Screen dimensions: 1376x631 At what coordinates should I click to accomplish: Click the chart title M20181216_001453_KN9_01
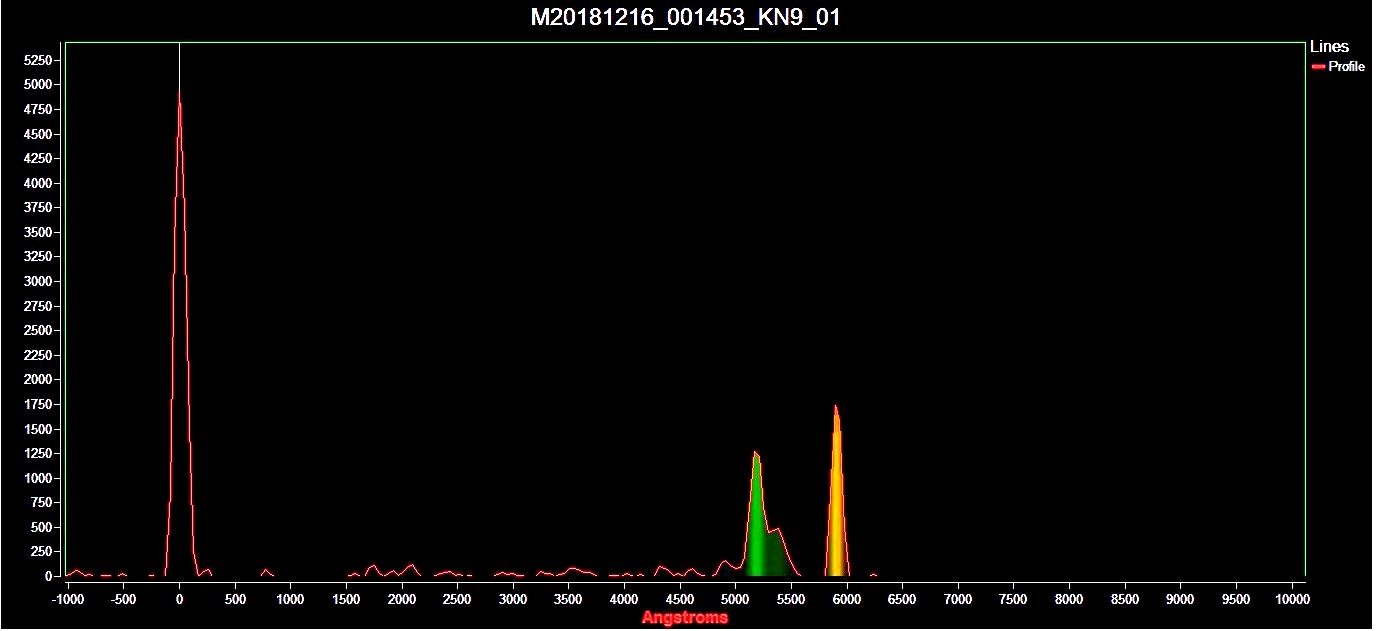tap(687, 18)
